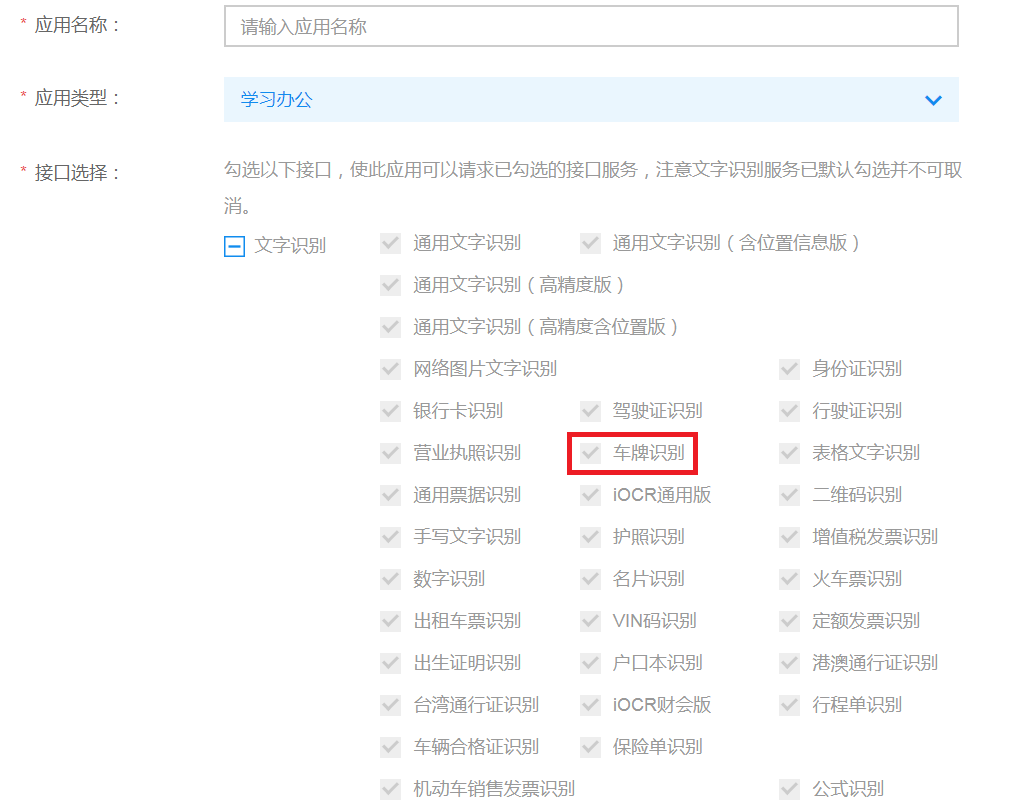Viewport: 1036px width, 810px height.
Task: Click the 应用类型 field label
Action: pos(77,98)
